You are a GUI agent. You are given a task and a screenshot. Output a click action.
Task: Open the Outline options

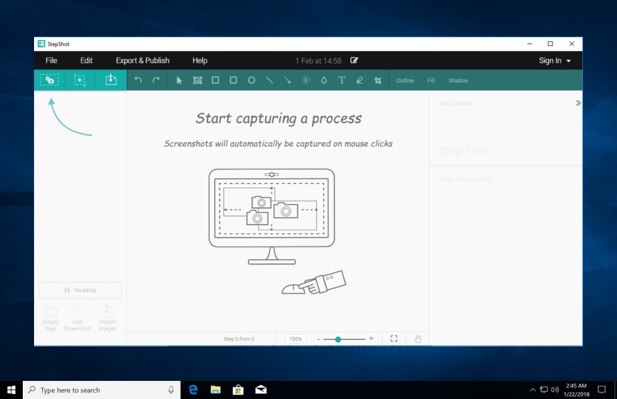coord(405,81)
